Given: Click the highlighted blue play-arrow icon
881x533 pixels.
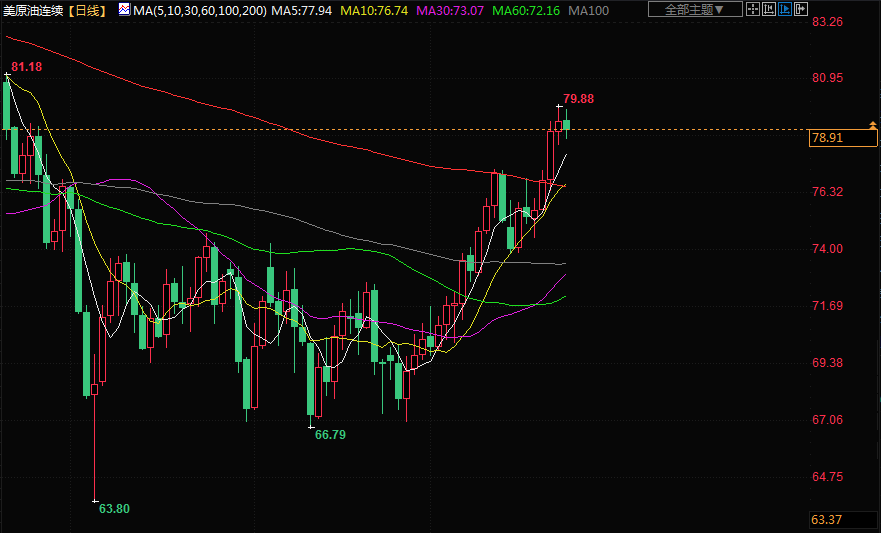Looking at the screenshot, I should [786, 10].
